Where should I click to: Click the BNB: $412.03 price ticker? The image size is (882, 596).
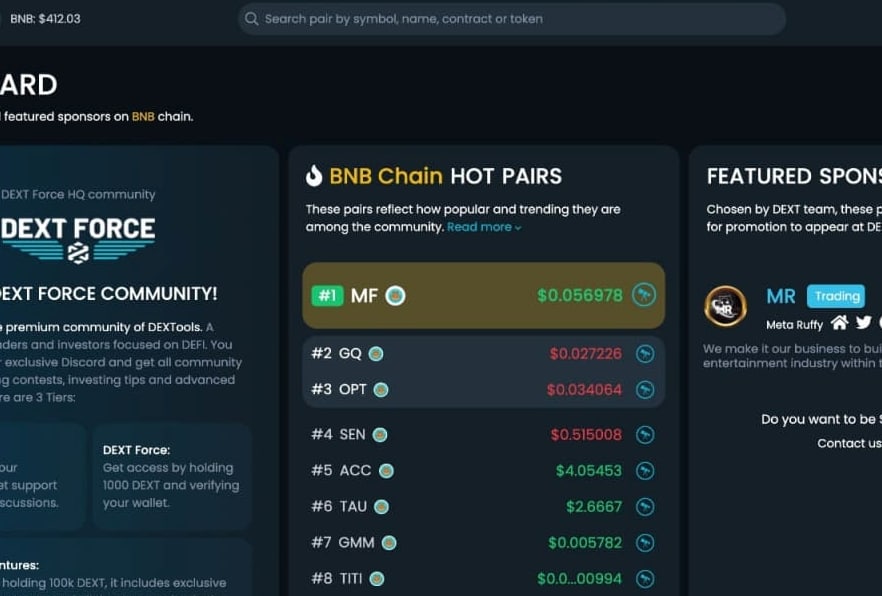(45, 19)
